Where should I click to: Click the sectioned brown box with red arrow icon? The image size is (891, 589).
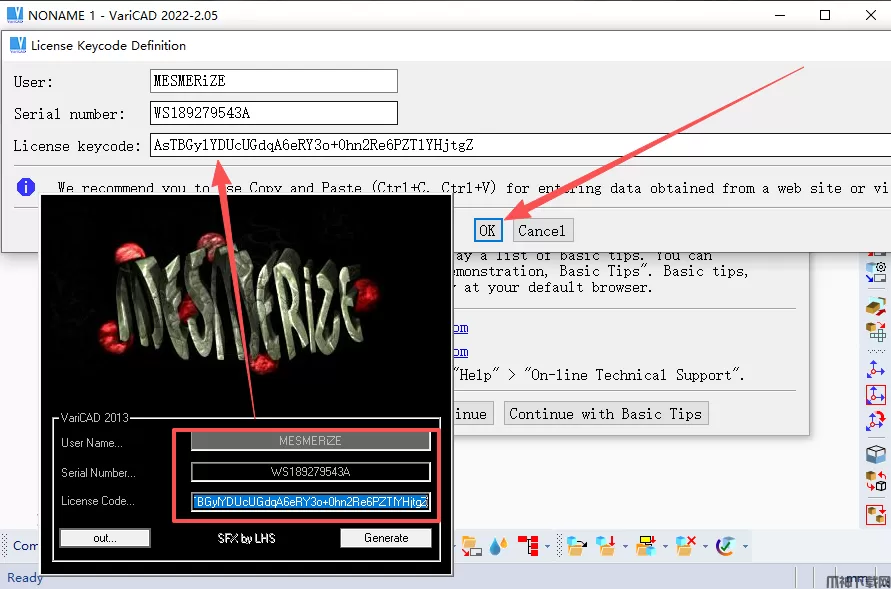point(876,307)
